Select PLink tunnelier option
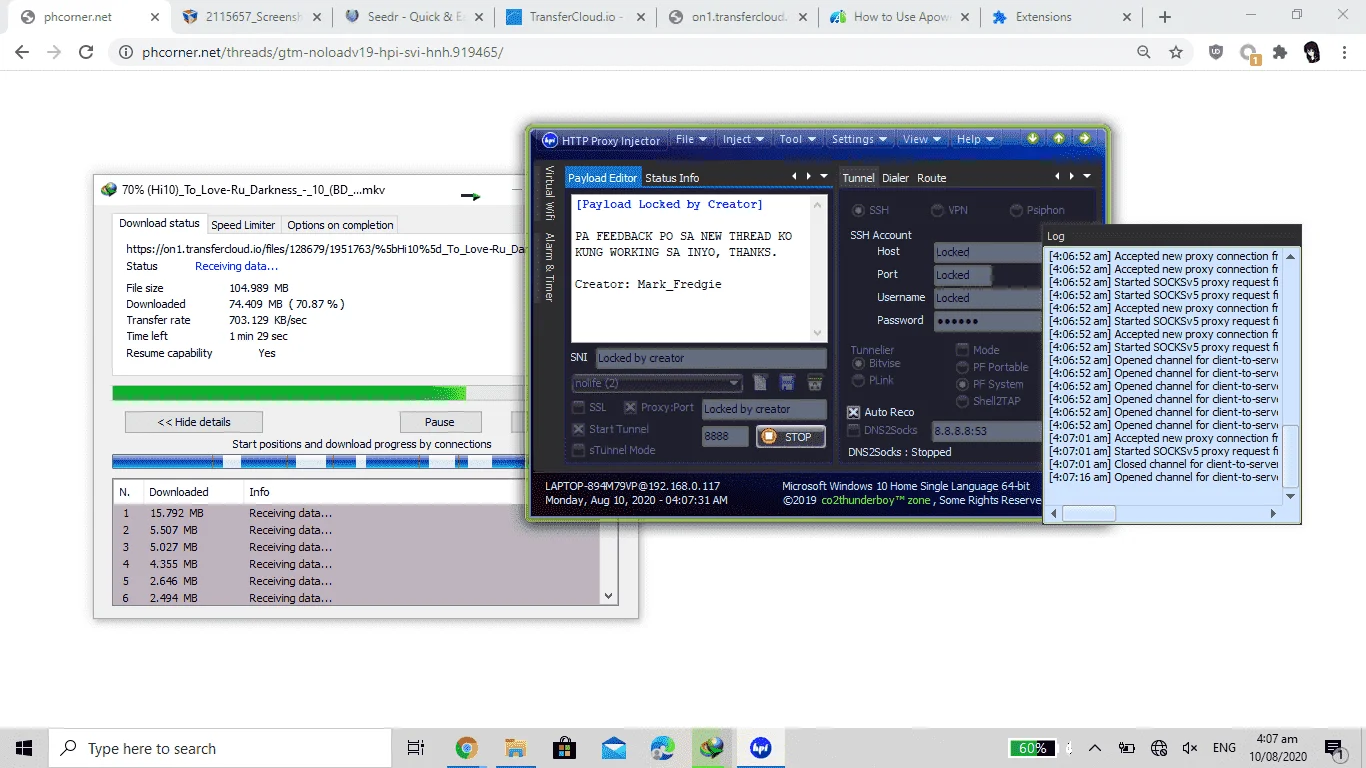Viewport: 1366px width, 768px height. [858, 380]
